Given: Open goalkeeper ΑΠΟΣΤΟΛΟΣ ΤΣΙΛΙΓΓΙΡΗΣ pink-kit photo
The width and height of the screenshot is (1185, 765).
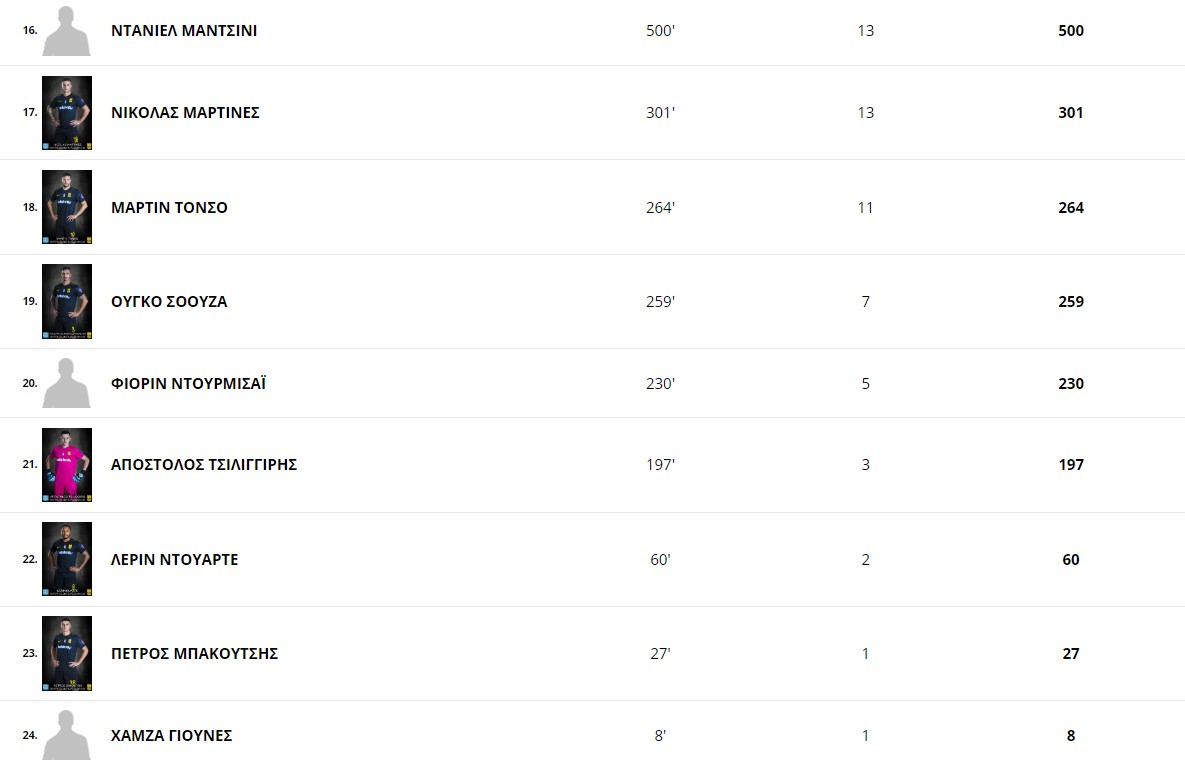Looking at the screenshot, I should pos(67,465).
